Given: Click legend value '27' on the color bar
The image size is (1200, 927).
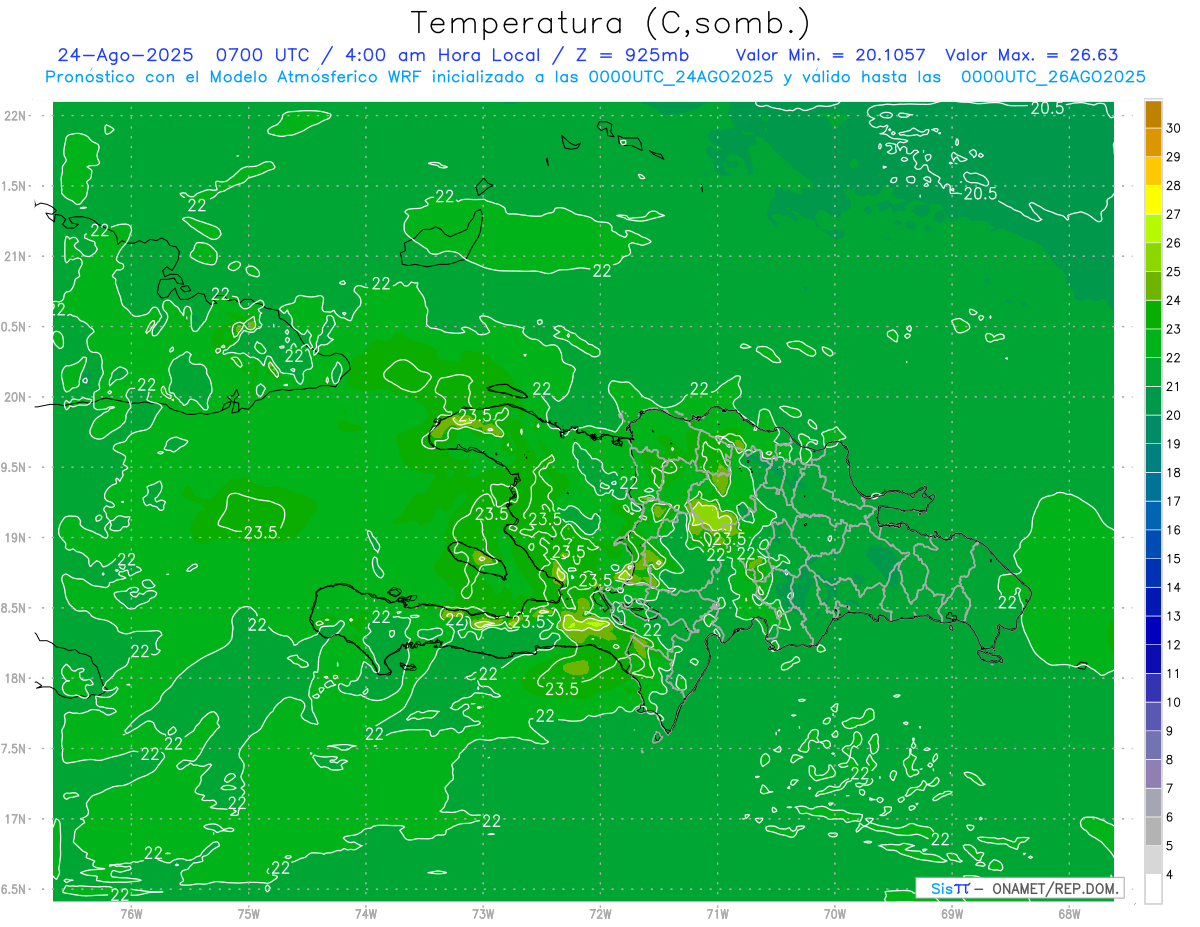Looking at the screenshot, I should 1174,214.
